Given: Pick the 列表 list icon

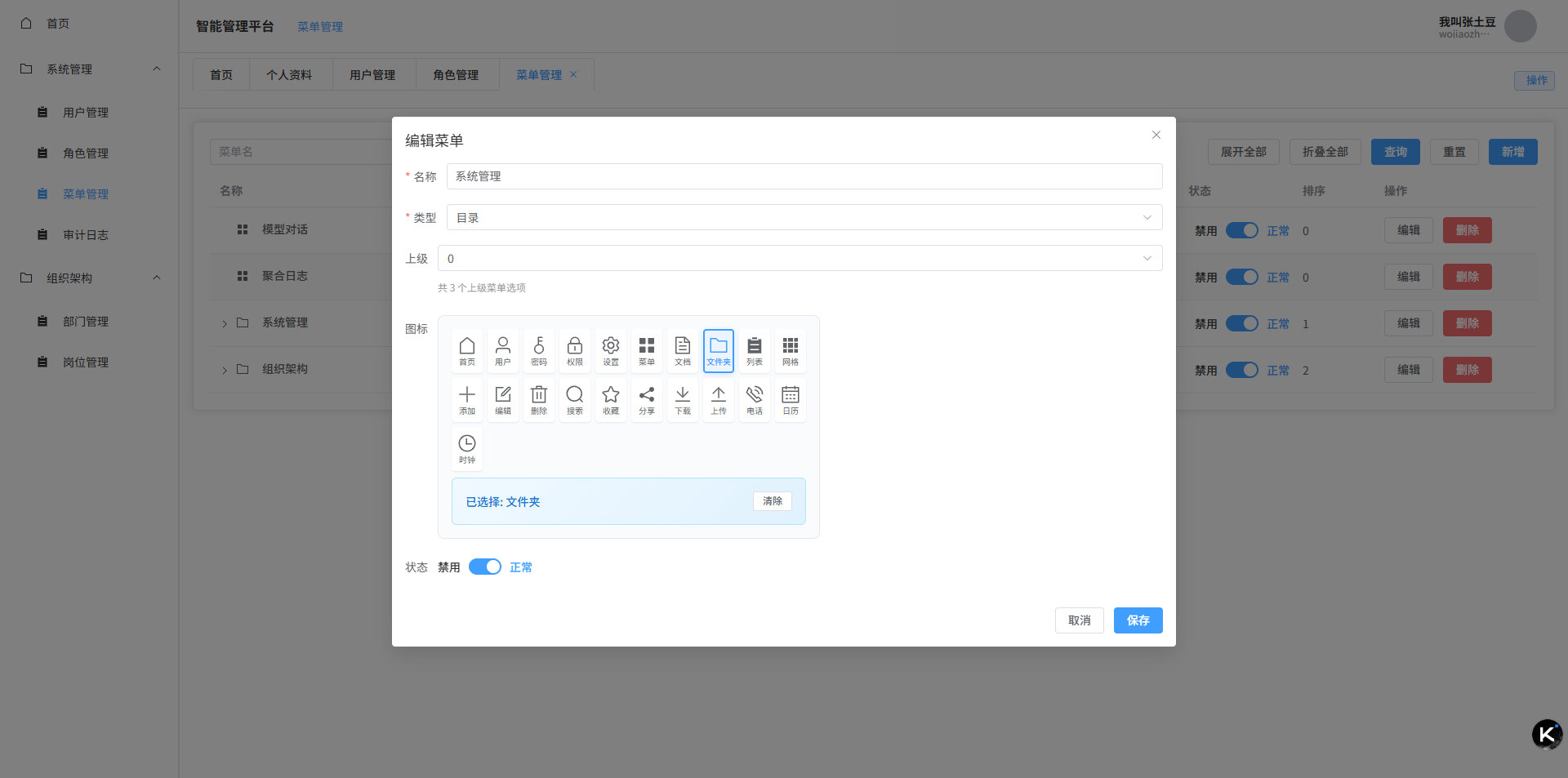Looking at the screenshot, I should [755, 351].
